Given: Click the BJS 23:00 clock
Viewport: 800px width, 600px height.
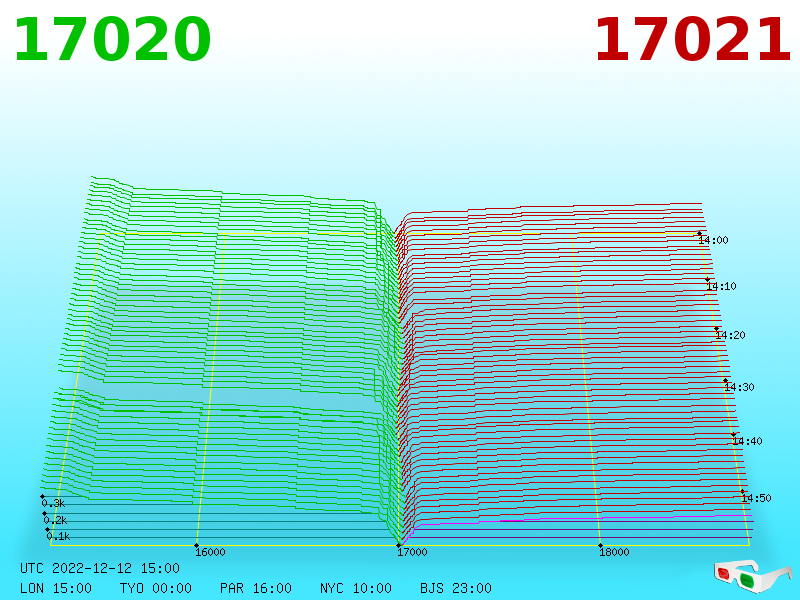Looking at the screenshot, I should click(x=456, y=588).
